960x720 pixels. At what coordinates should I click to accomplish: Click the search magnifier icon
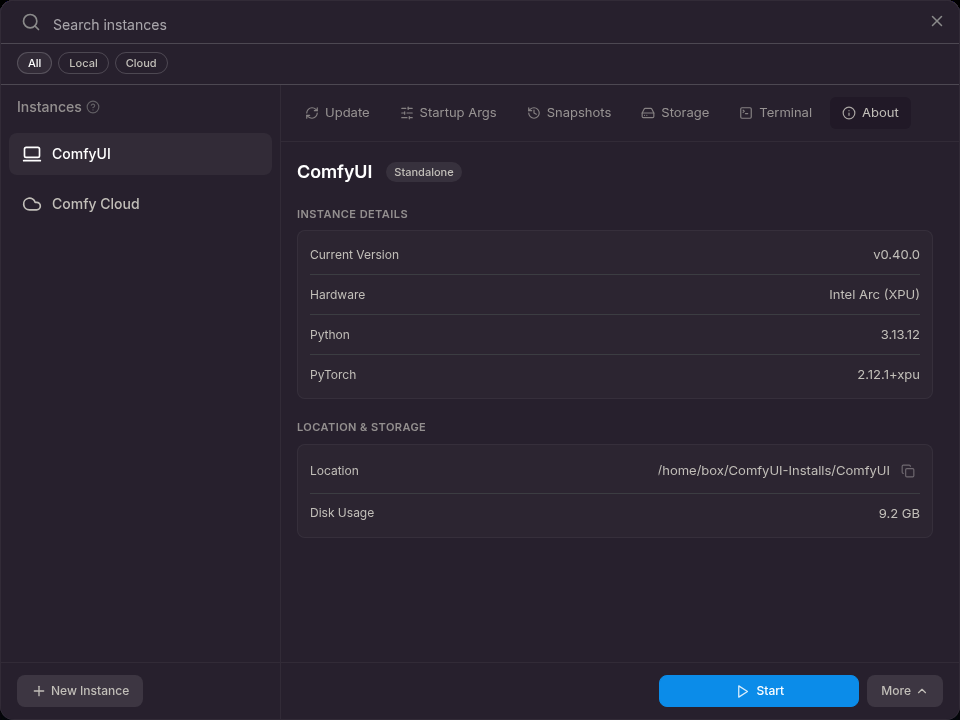tap(31, 23)
